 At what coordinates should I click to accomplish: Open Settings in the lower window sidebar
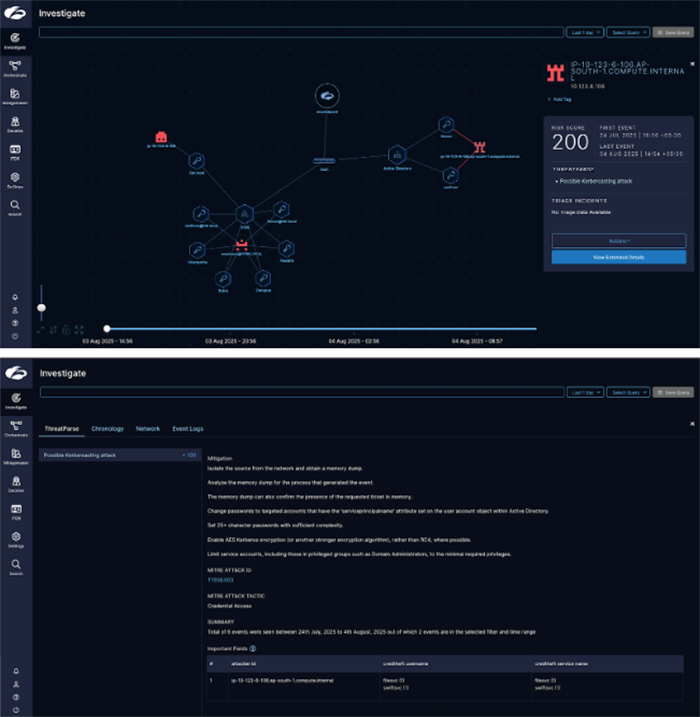pos(15,538)
